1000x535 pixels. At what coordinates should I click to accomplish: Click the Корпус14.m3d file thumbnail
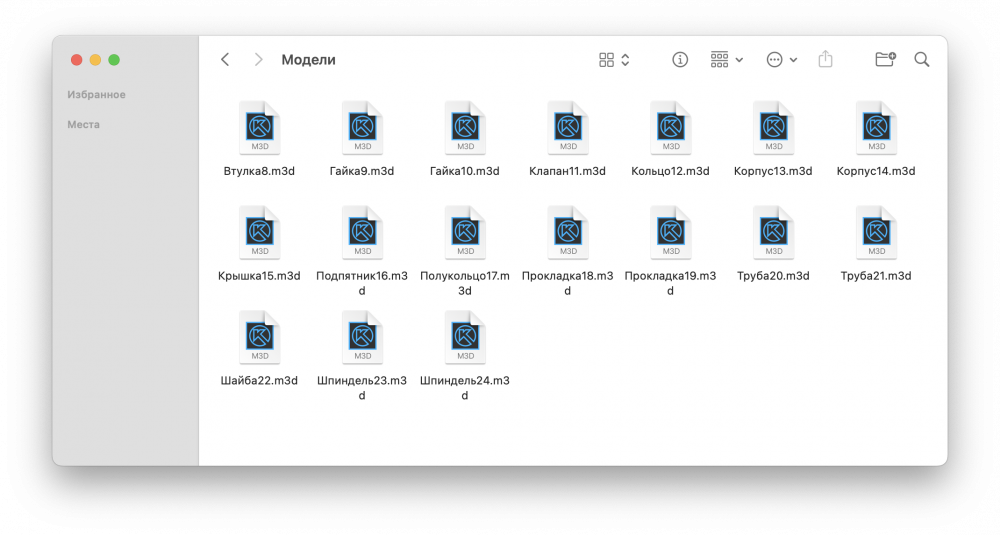click(x=876, y=128)
